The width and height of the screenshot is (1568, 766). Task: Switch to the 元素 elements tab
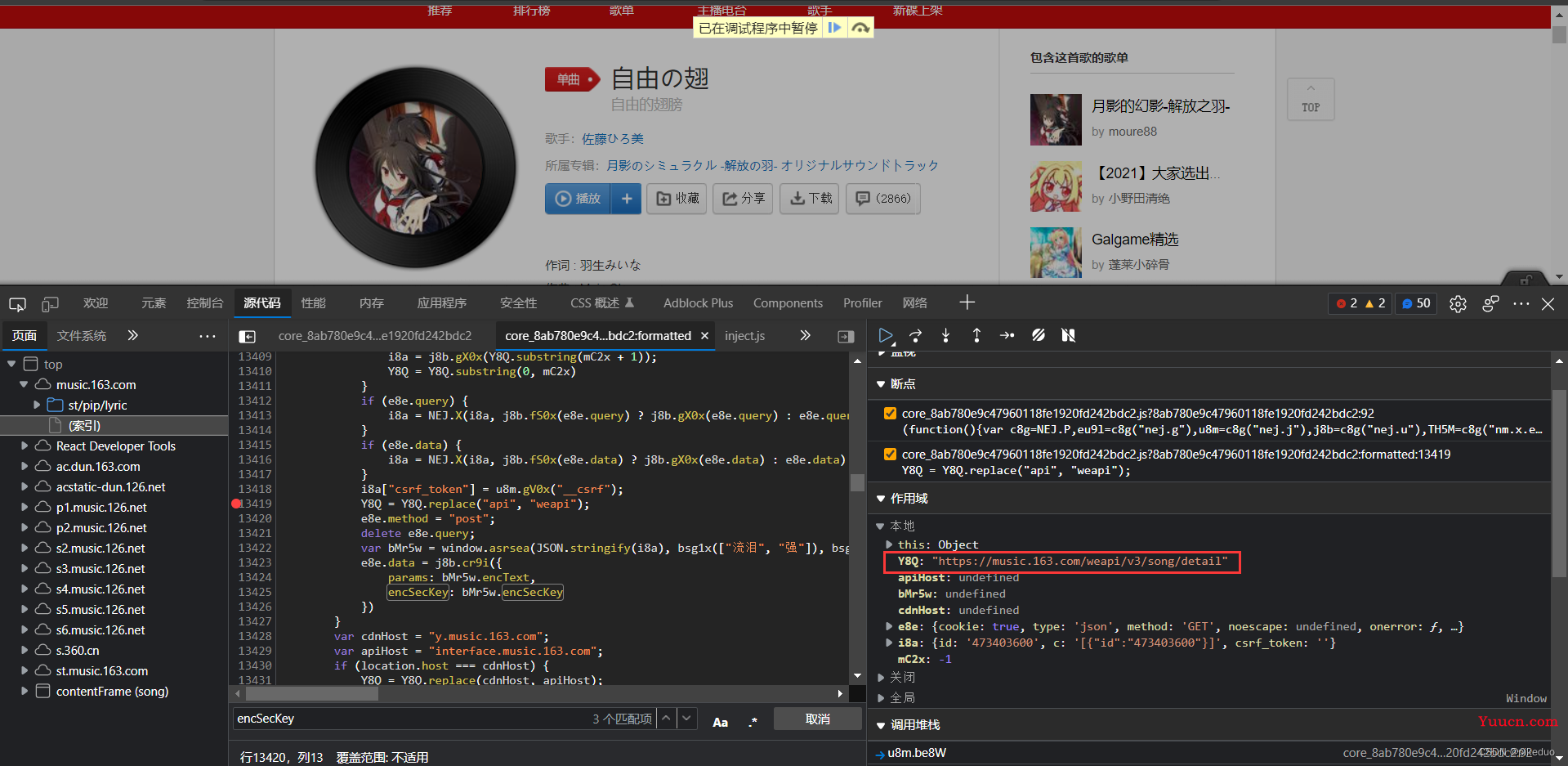point(153,303)
